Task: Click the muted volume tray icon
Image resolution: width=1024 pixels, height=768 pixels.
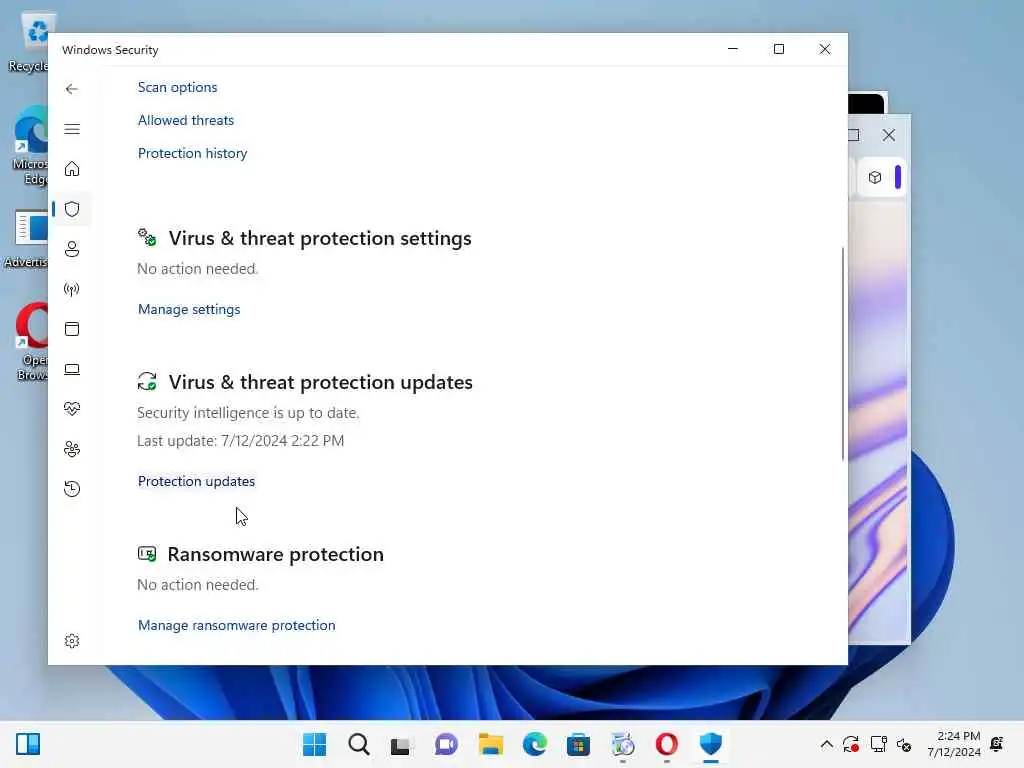Action: pos(904,744)
